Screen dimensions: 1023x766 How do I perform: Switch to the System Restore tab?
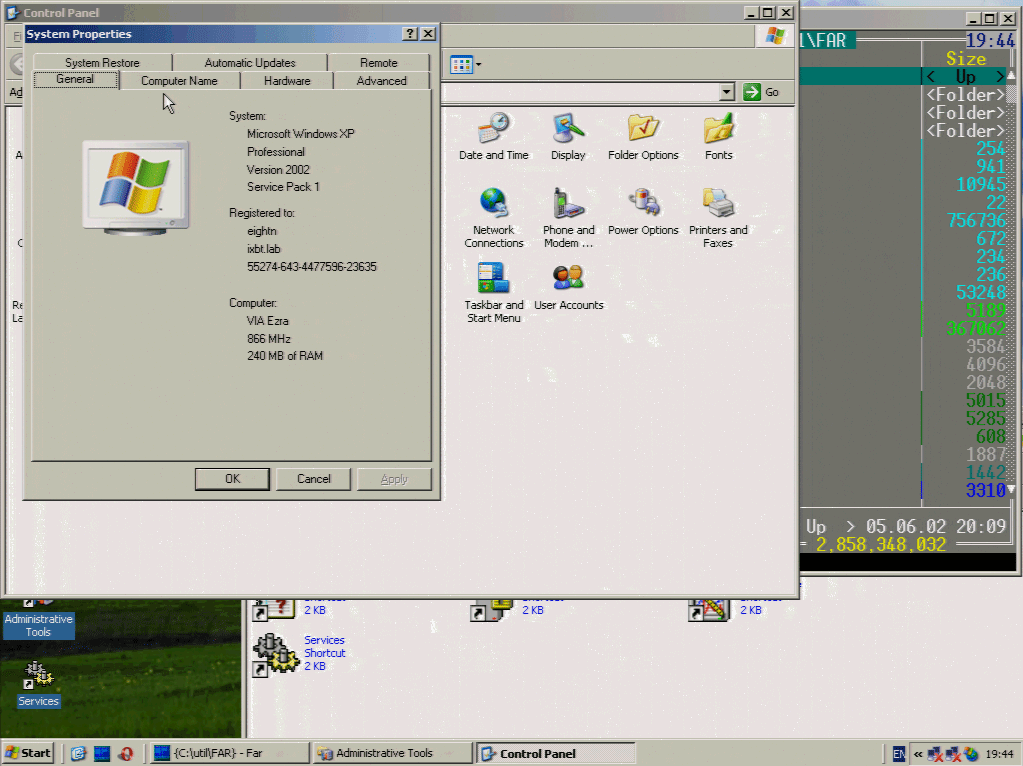(x=102, y=63)
